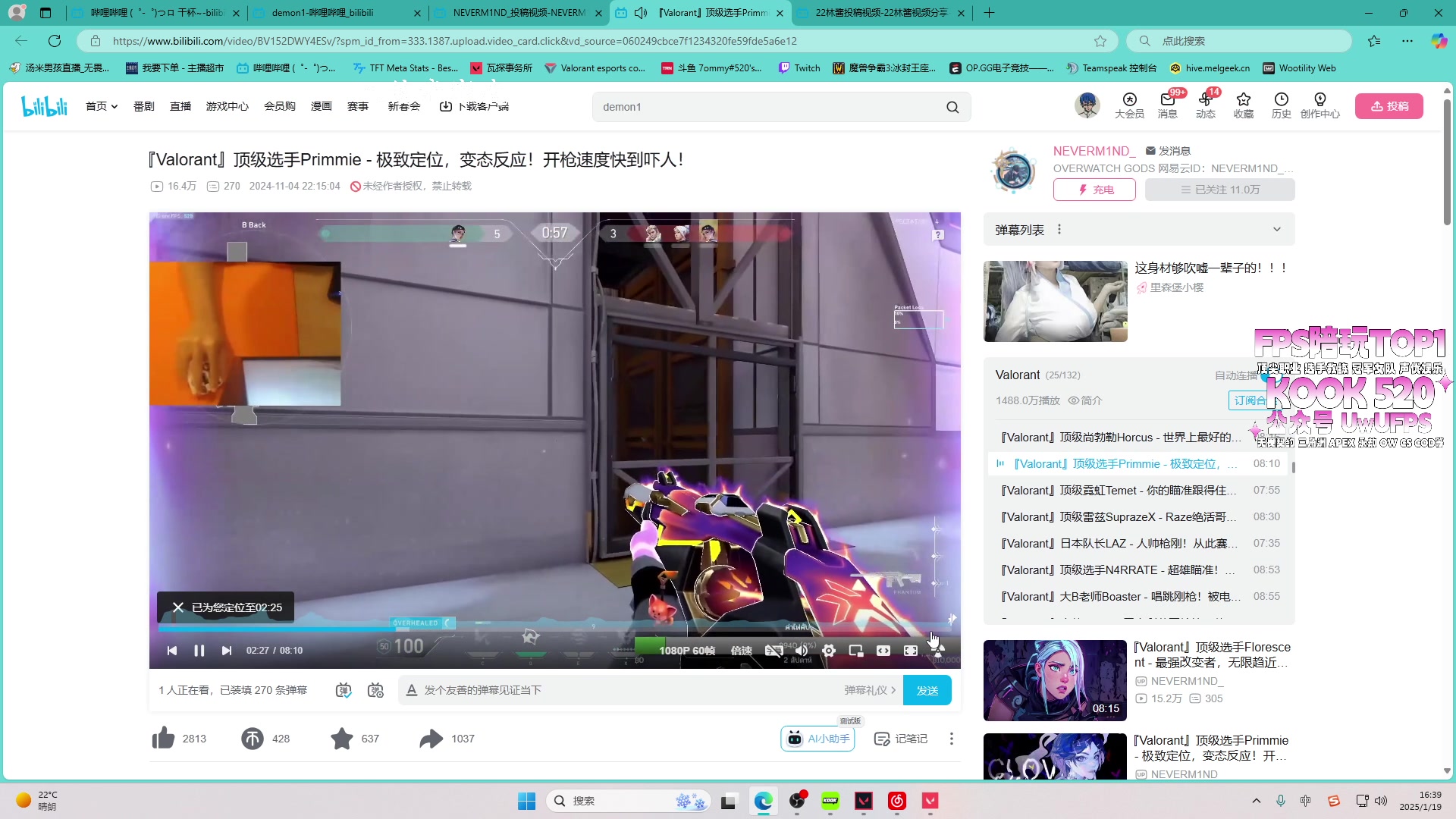
Task: Open the 漫画 menu item
Action: click(x=322, y=106)
